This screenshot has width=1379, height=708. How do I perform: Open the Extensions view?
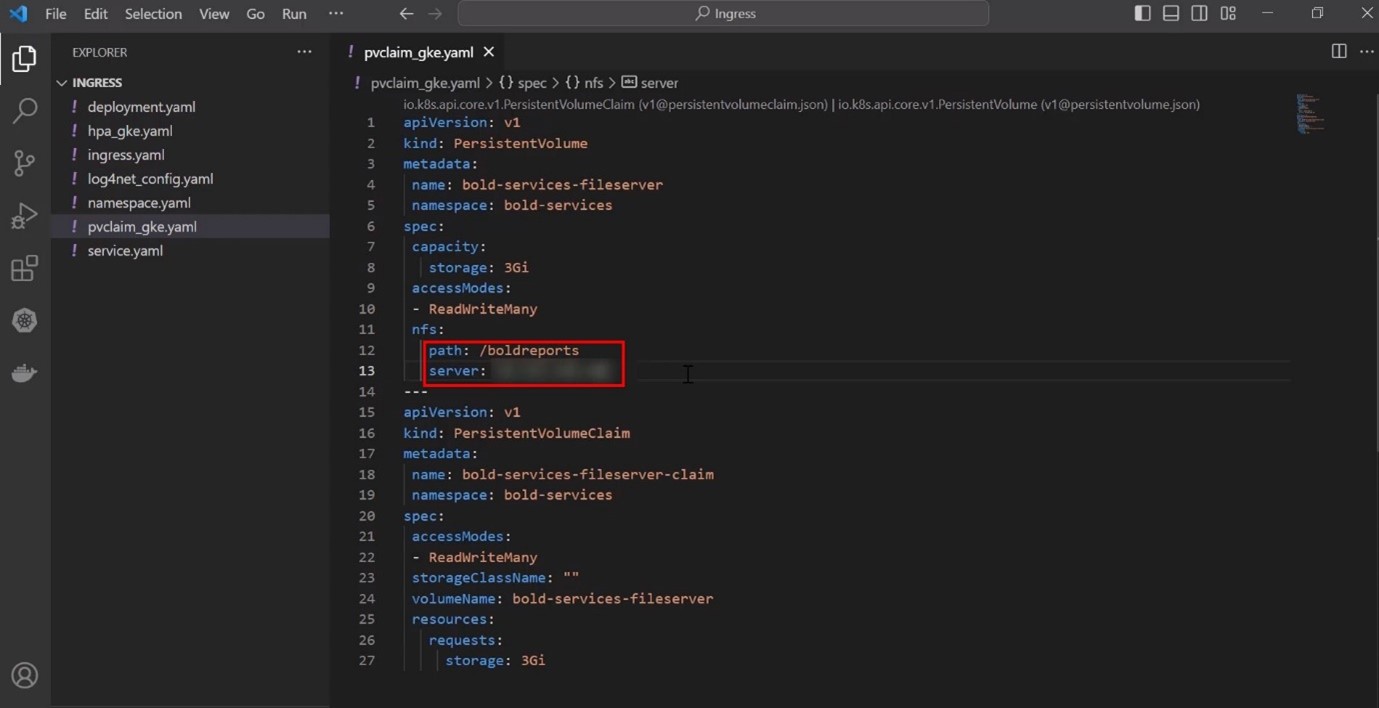tap(24, 268)
